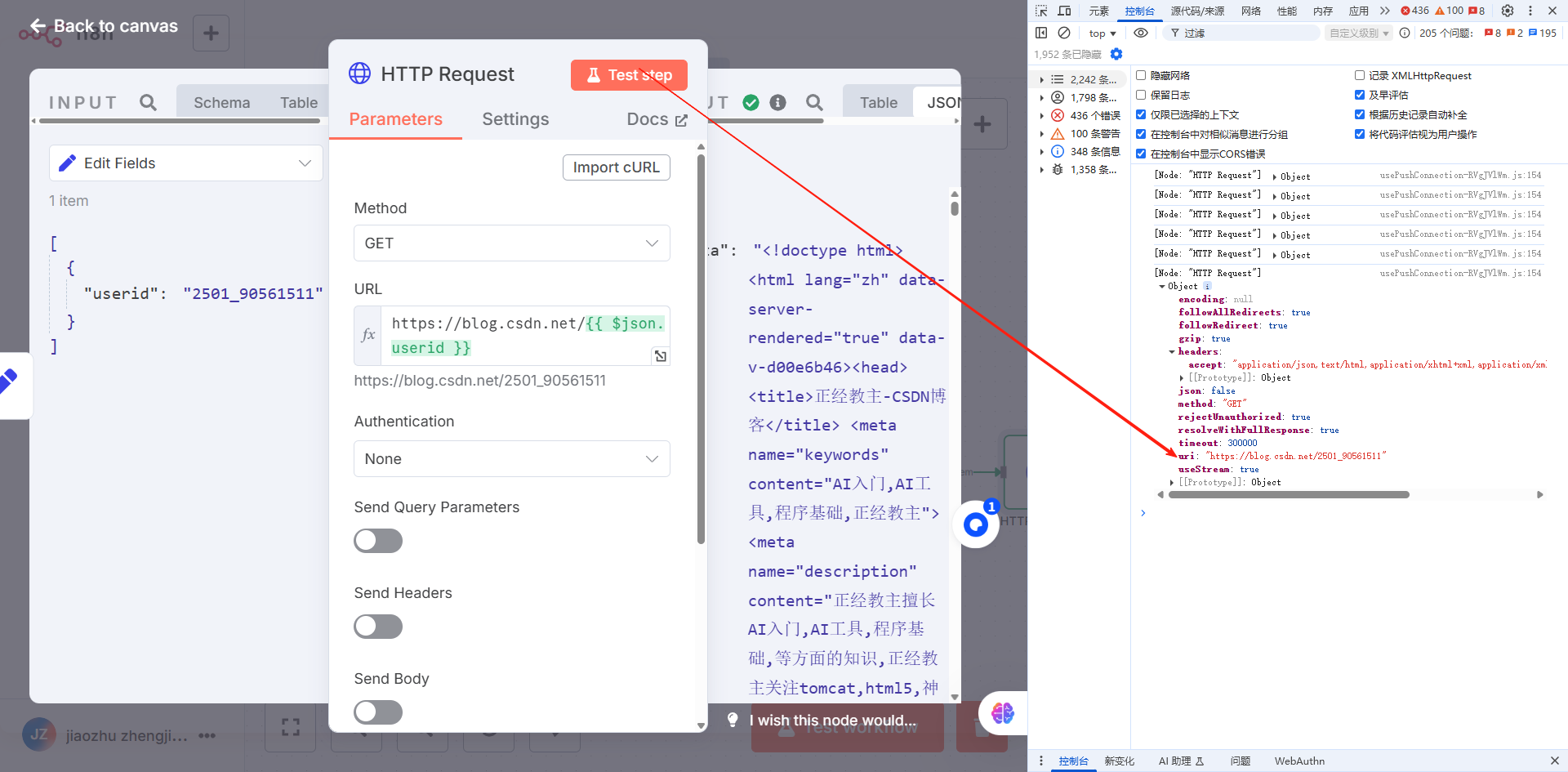Uncheck 在控制台中显示CORS错误 checkbox
Image resolution: width=1568 pixels, height=772 pixels.
pos(1141,154)
